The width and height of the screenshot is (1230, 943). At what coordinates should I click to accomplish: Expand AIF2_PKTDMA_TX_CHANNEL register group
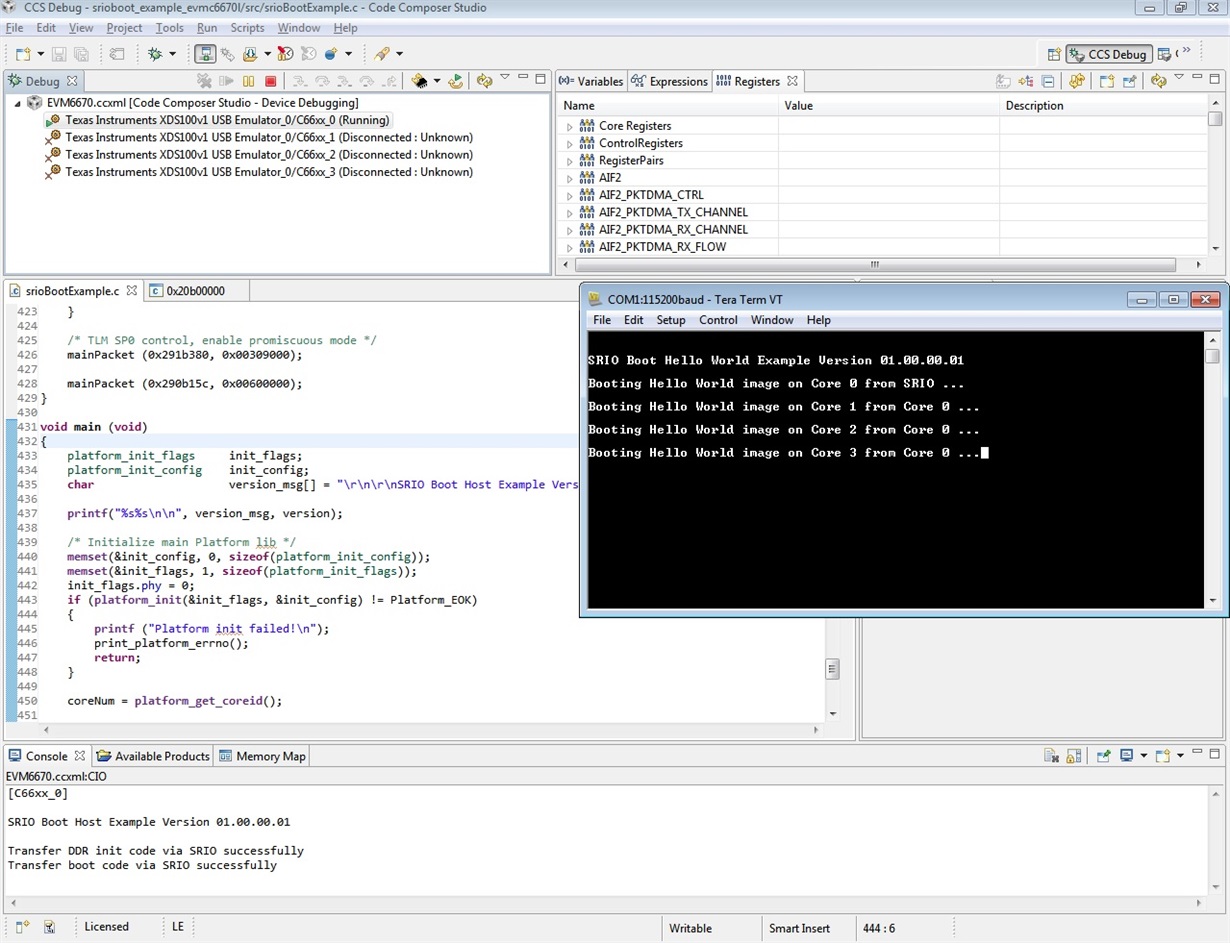pos(570,212)
